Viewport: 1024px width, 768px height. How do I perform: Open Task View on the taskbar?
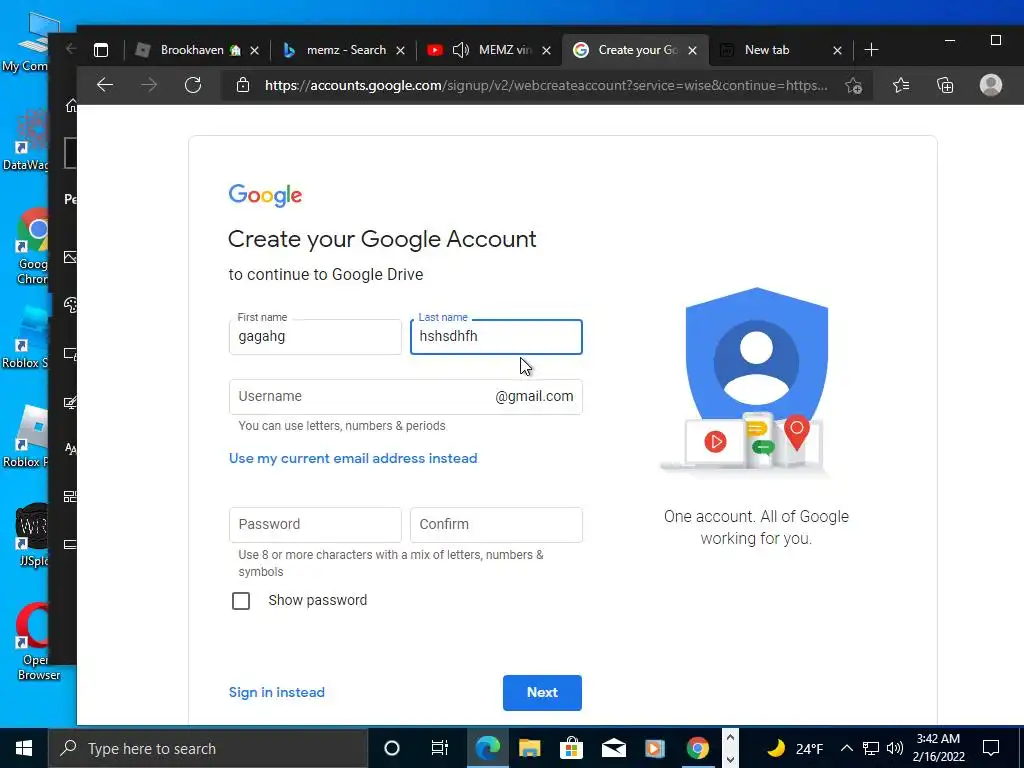tap(440, 748)
